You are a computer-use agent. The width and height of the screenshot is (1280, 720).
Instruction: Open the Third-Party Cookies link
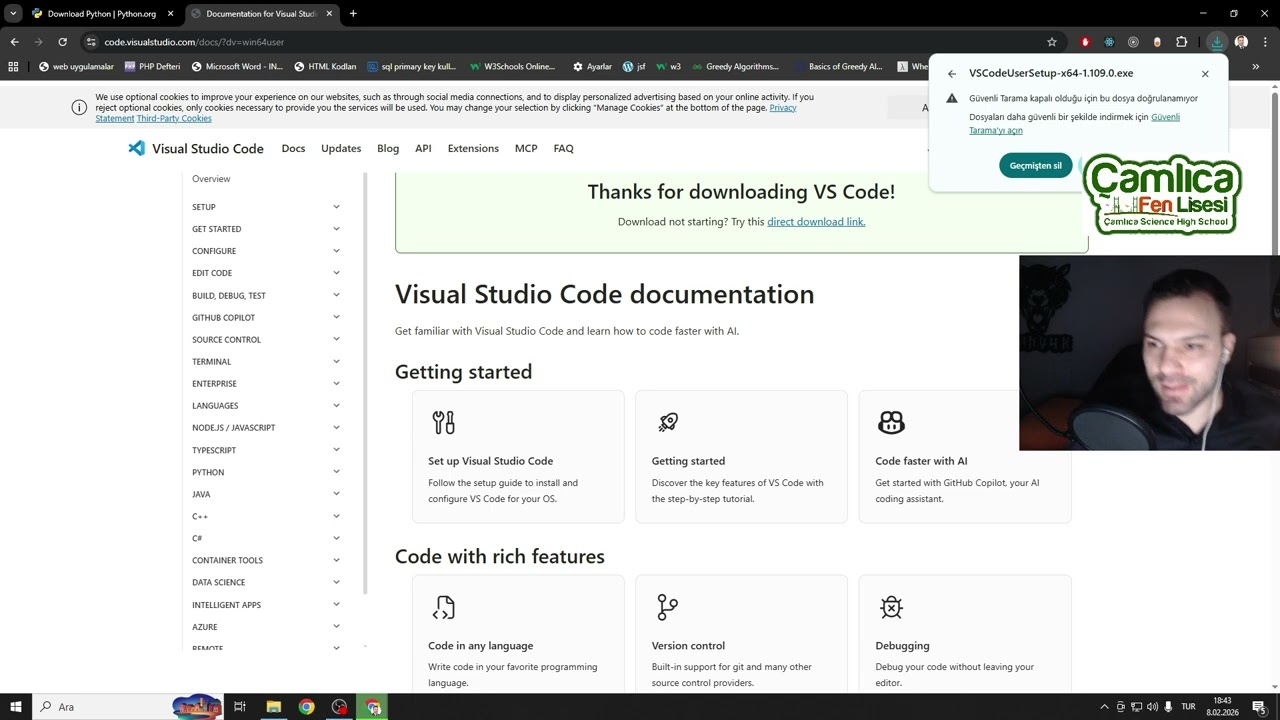coord(174,118)
